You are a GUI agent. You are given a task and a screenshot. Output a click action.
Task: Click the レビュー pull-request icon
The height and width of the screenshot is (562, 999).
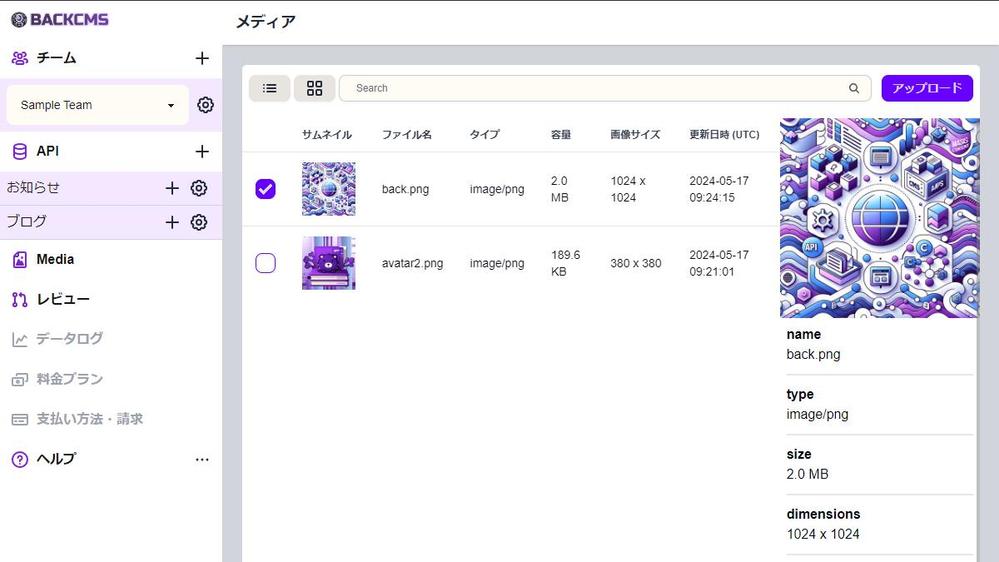(20, 299)
